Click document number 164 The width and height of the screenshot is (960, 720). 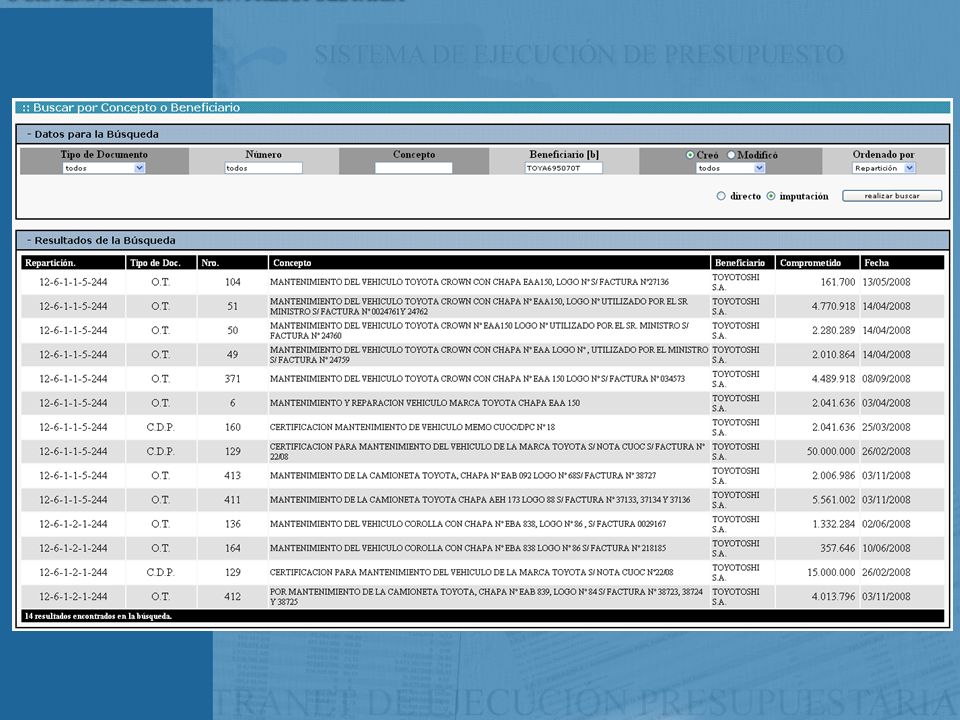click(x=233, y=548)
